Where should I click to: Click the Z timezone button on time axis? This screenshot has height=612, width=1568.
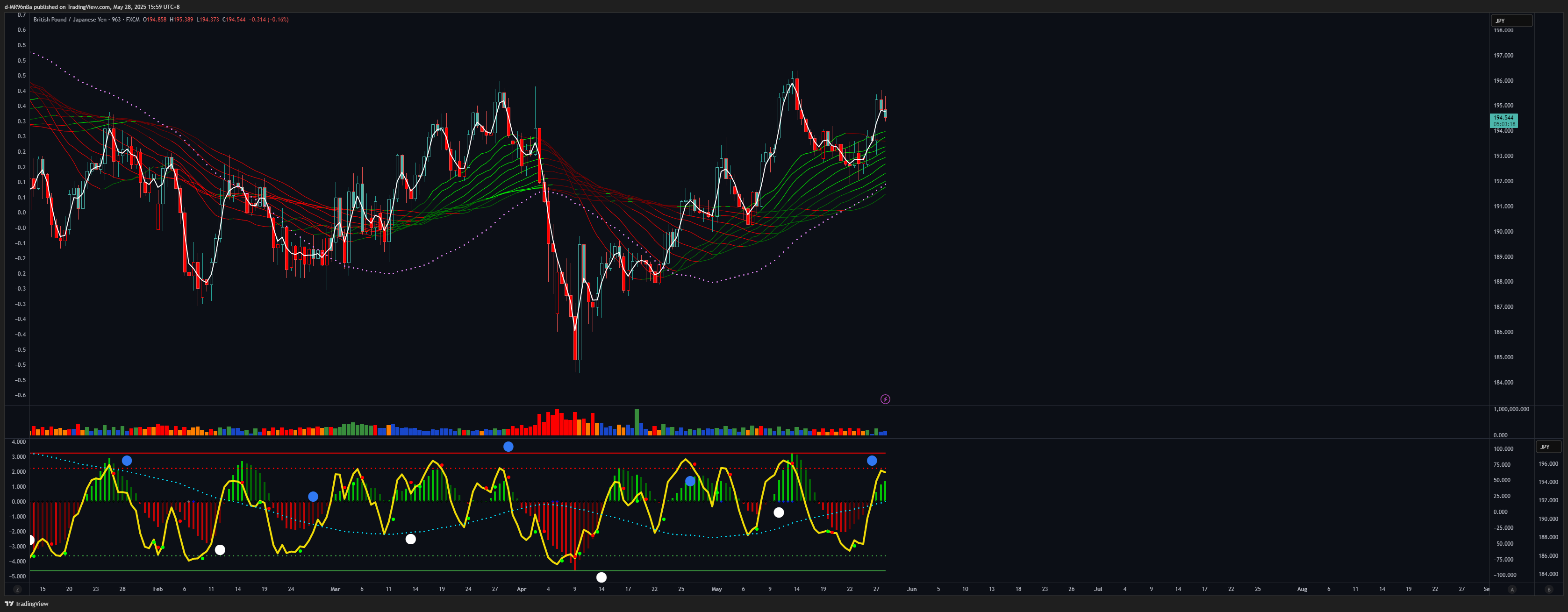[x=18, y=589]
